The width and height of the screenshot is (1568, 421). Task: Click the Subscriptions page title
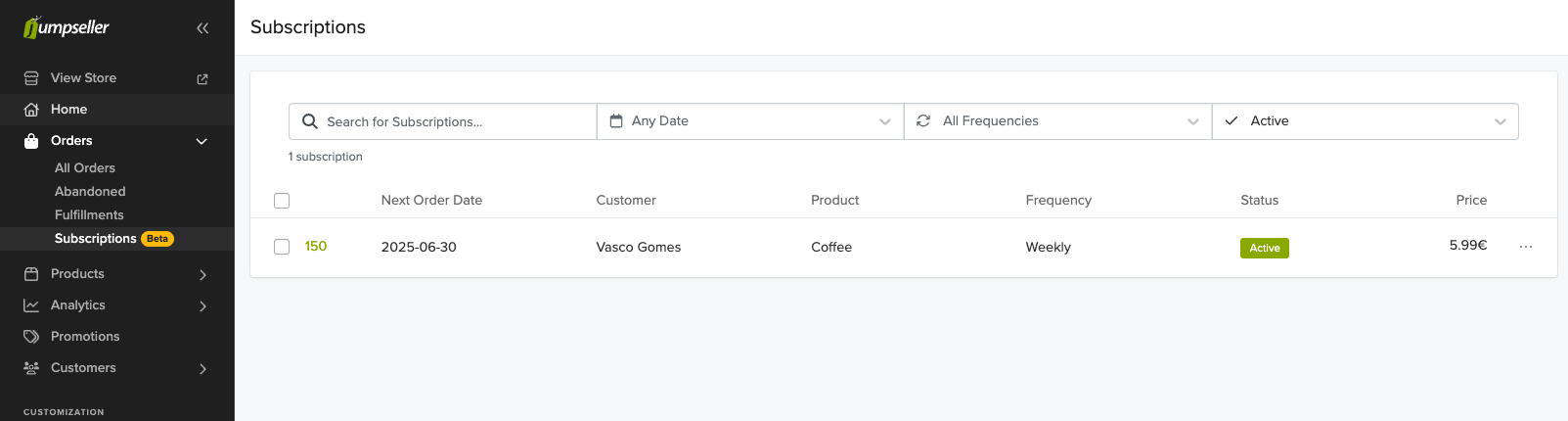click(x=308, y=27)
